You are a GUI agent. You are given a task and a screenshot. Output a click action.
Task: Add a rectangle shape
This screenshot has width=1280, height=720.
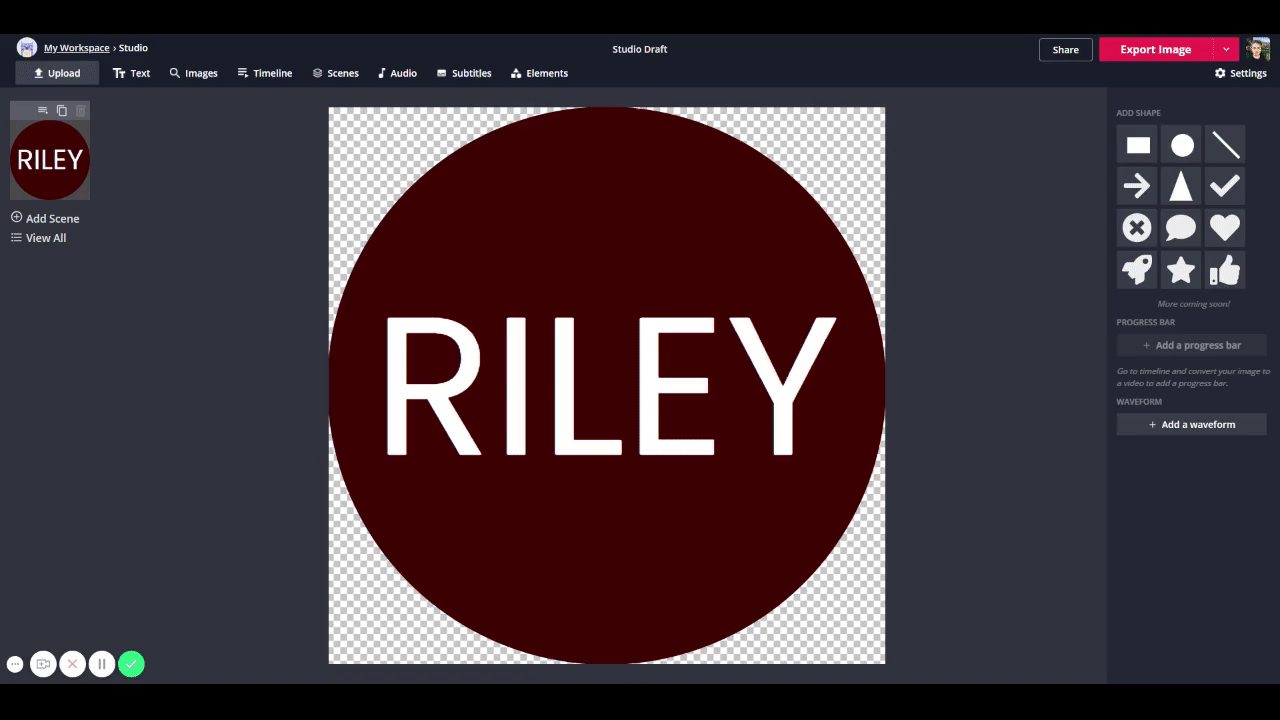pos(1138,146)
